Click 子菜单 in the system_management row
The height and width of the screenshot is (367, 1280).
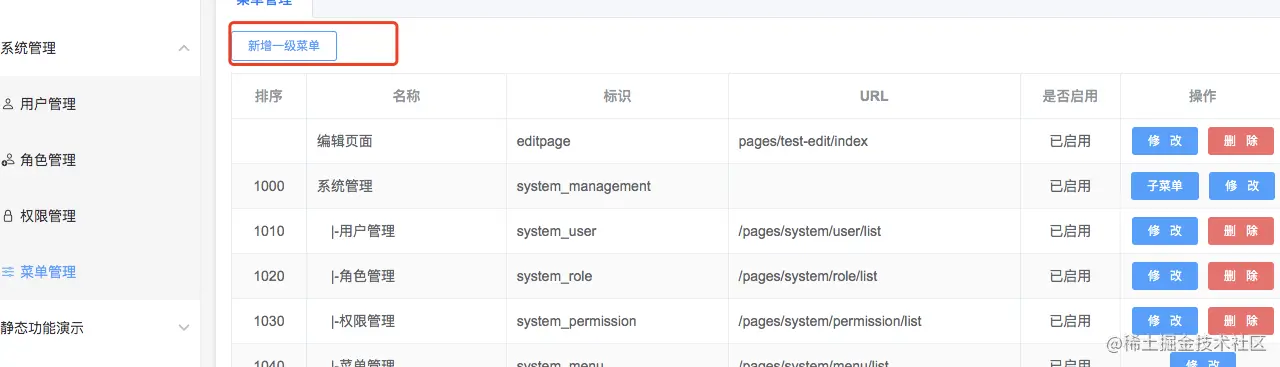click(1165, 186)
